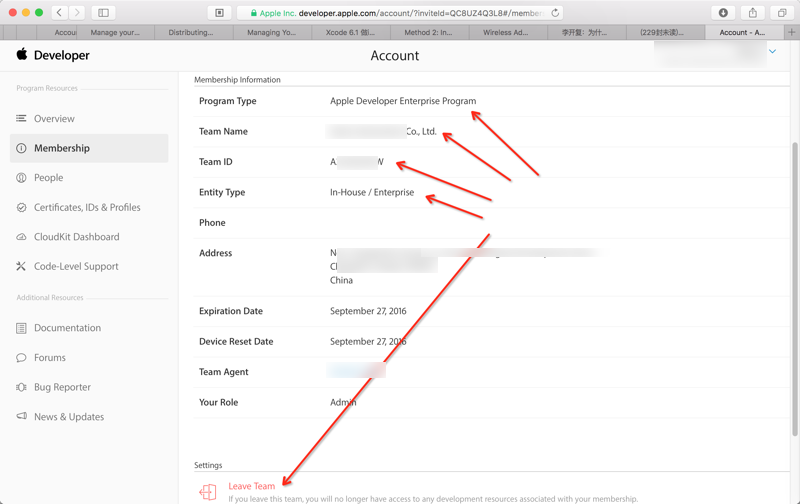This screenshot has height=504, width=800.
Task: Switch to the 'Method 2: In...' tab
Action: (430, 32)
